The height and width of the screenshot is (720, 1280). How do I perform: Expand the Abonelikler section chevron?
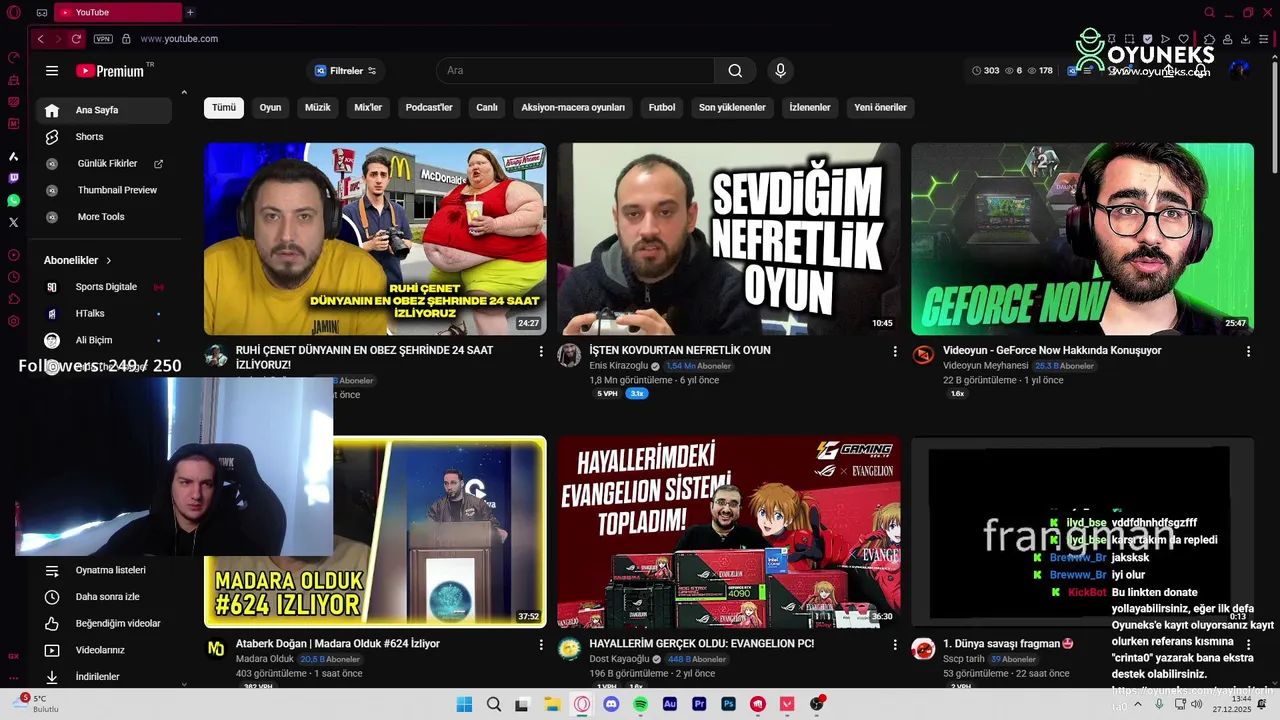109,260
